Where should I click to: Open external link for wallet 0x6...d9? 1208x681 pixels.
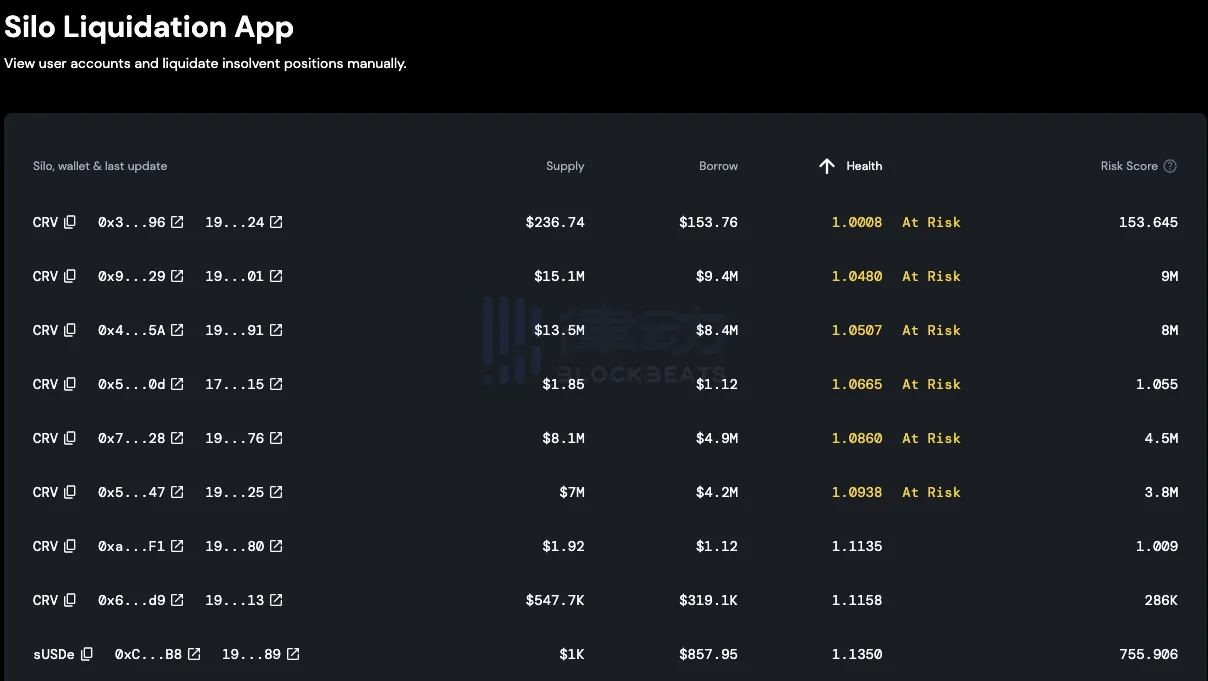pyautogui.click(x=177, y=600)
